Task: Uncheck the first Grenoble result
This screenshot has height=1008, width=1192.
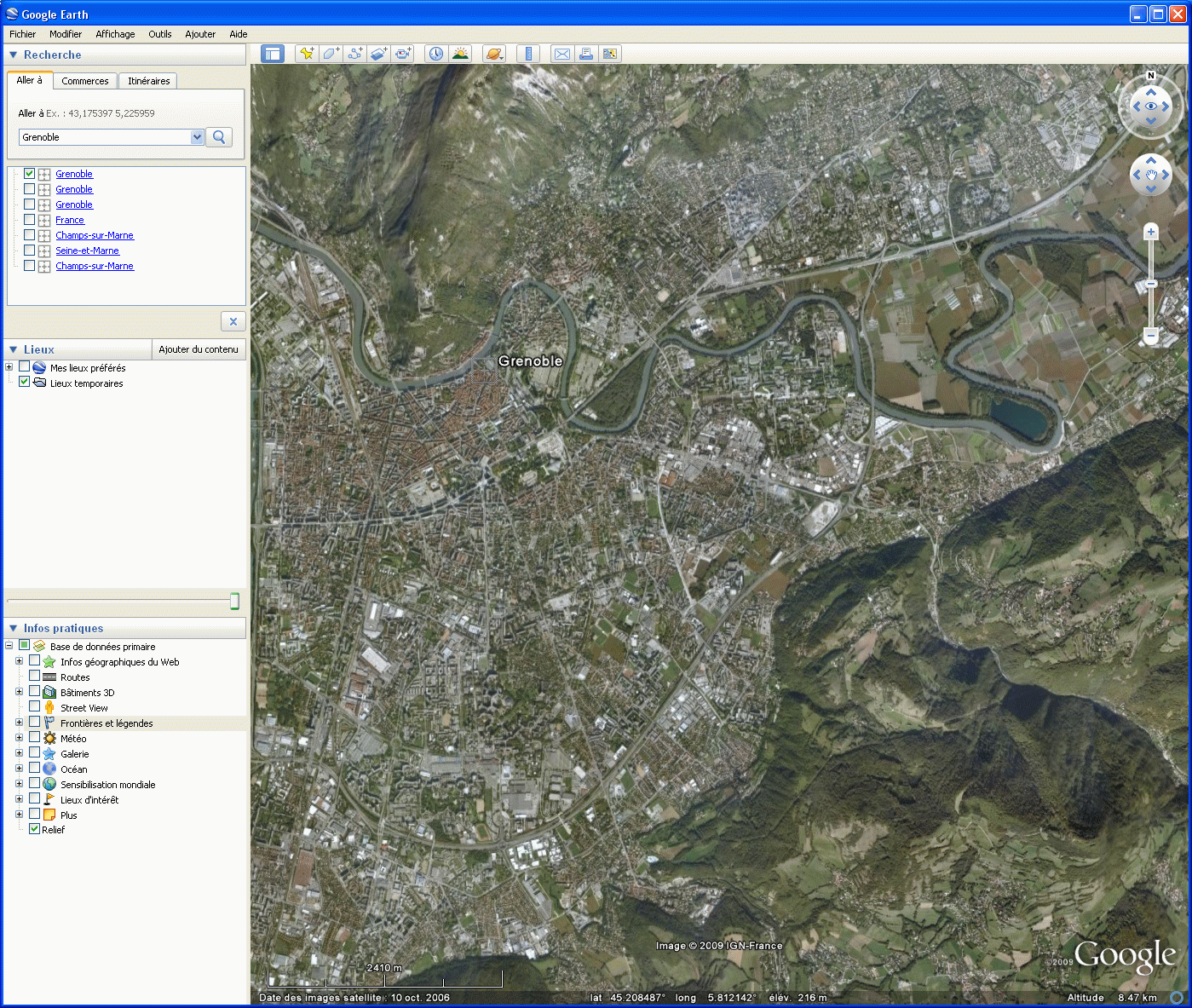Action: pyautogui.click(x=29, y=174)
